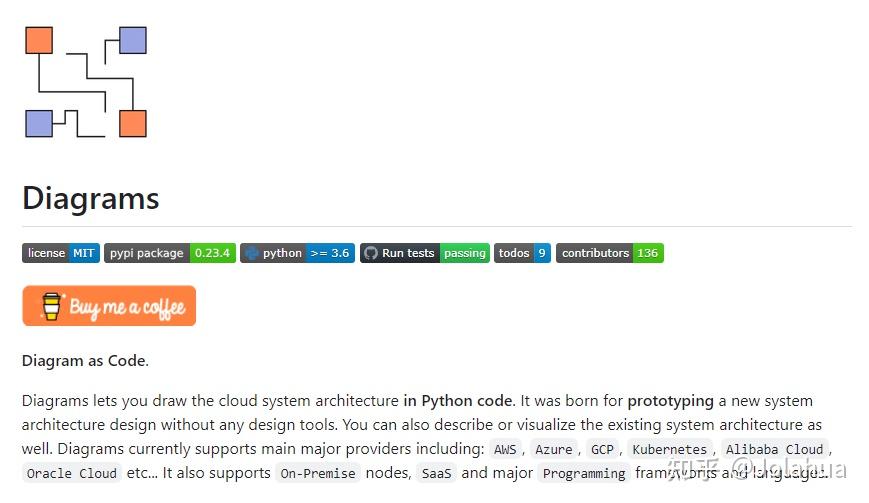
Task: Open the contributors 136 badge
Action: tap(609, 253)
